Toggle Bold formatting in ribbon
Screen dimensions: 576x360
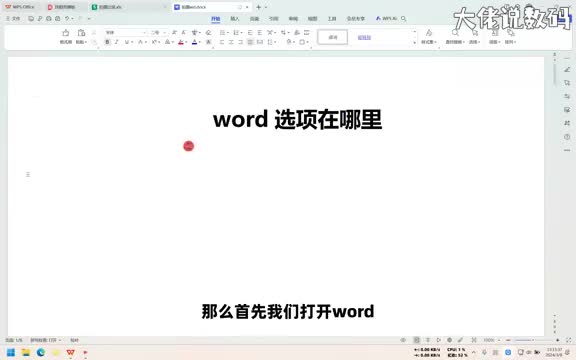[107, 42]
